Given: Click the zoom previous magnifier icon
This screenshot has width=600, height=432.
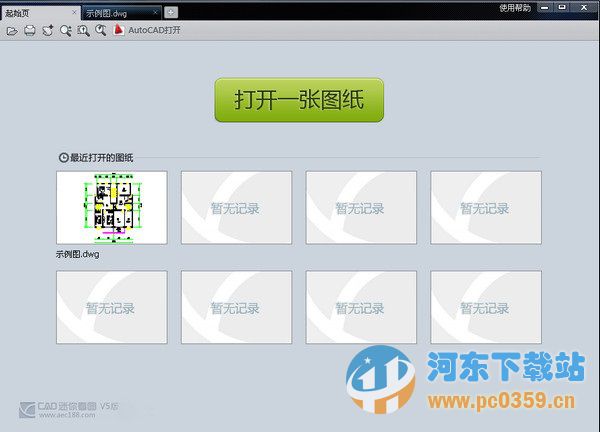Looking at the screenshot, I should point(101,31).
